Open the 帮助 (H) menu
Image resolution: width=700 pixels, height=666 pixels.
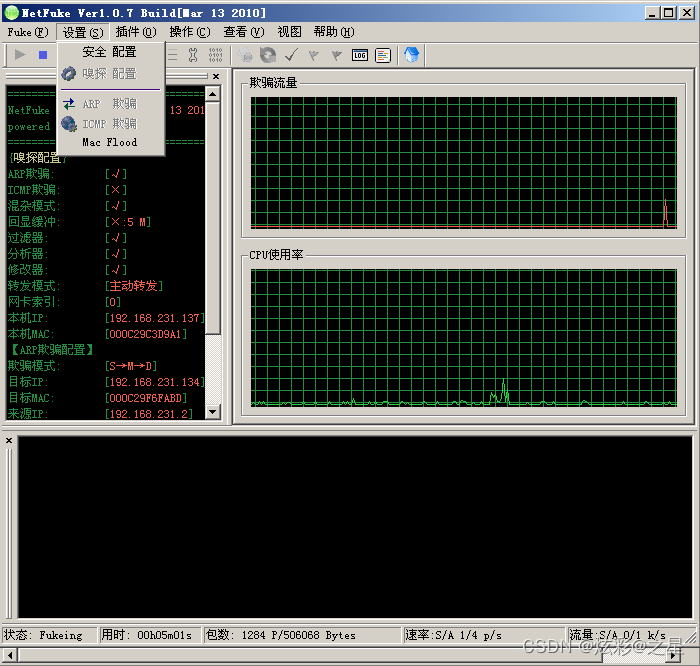pos(334,32)
